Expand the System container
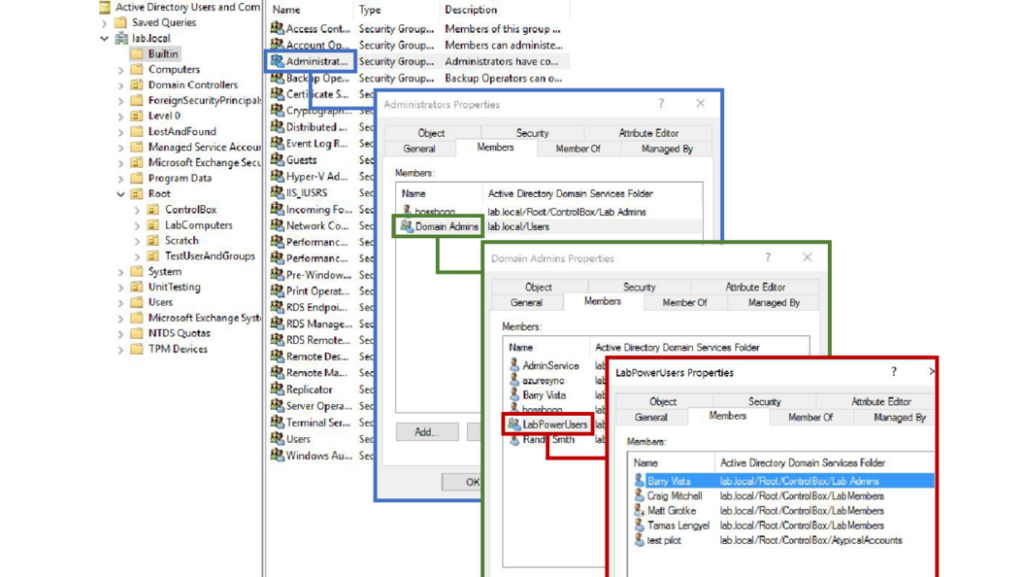Screen dimensions: 1024x577 [121, 272]
